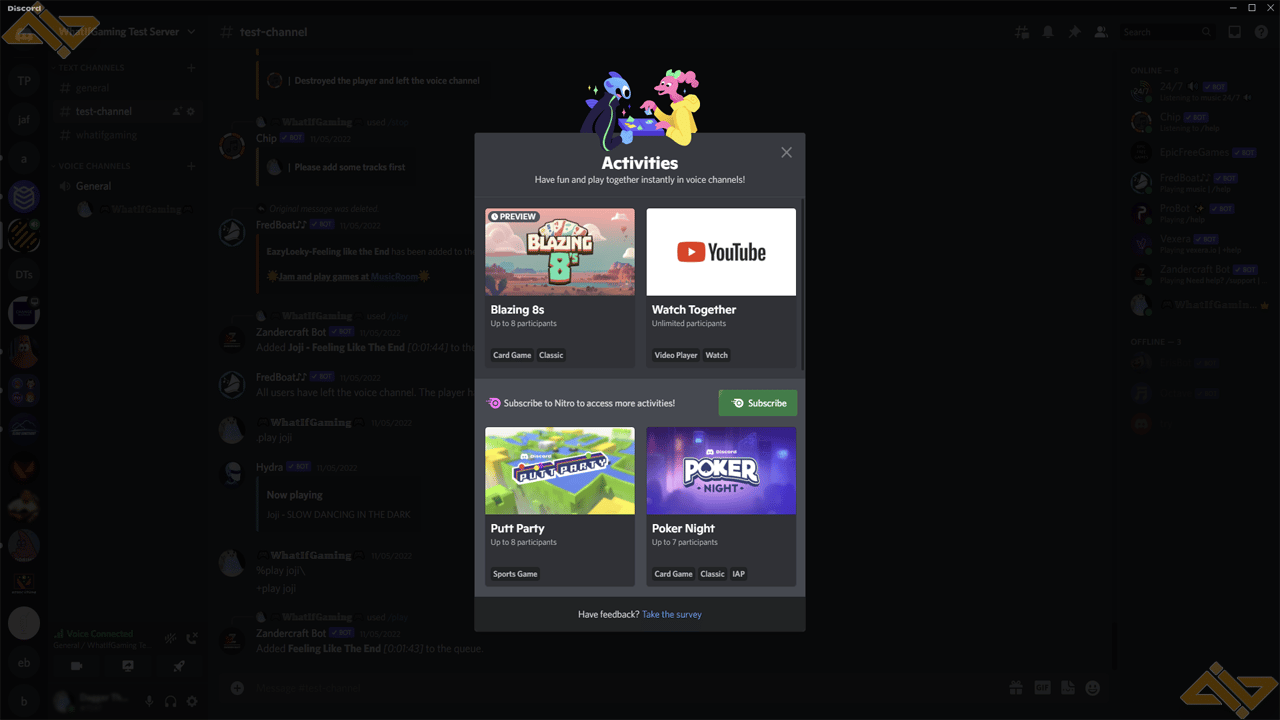Click create invite icon on test-channel

click(x=177, y=111)
